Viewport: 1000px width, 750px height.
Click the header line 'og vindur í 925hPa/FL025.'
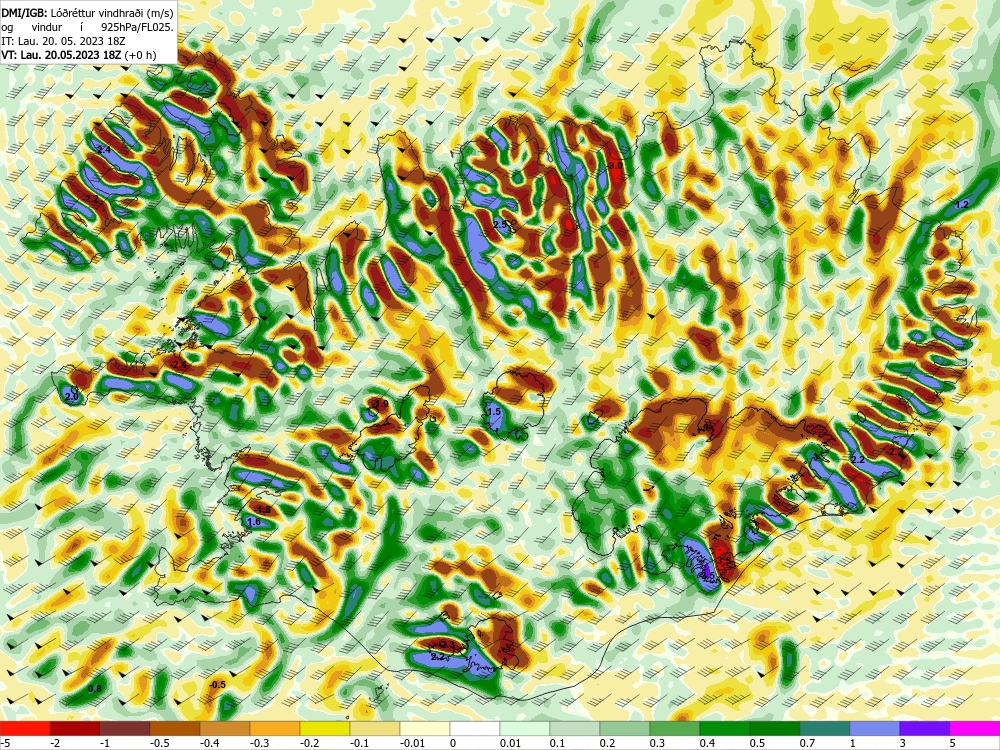[x=87, y=27]
